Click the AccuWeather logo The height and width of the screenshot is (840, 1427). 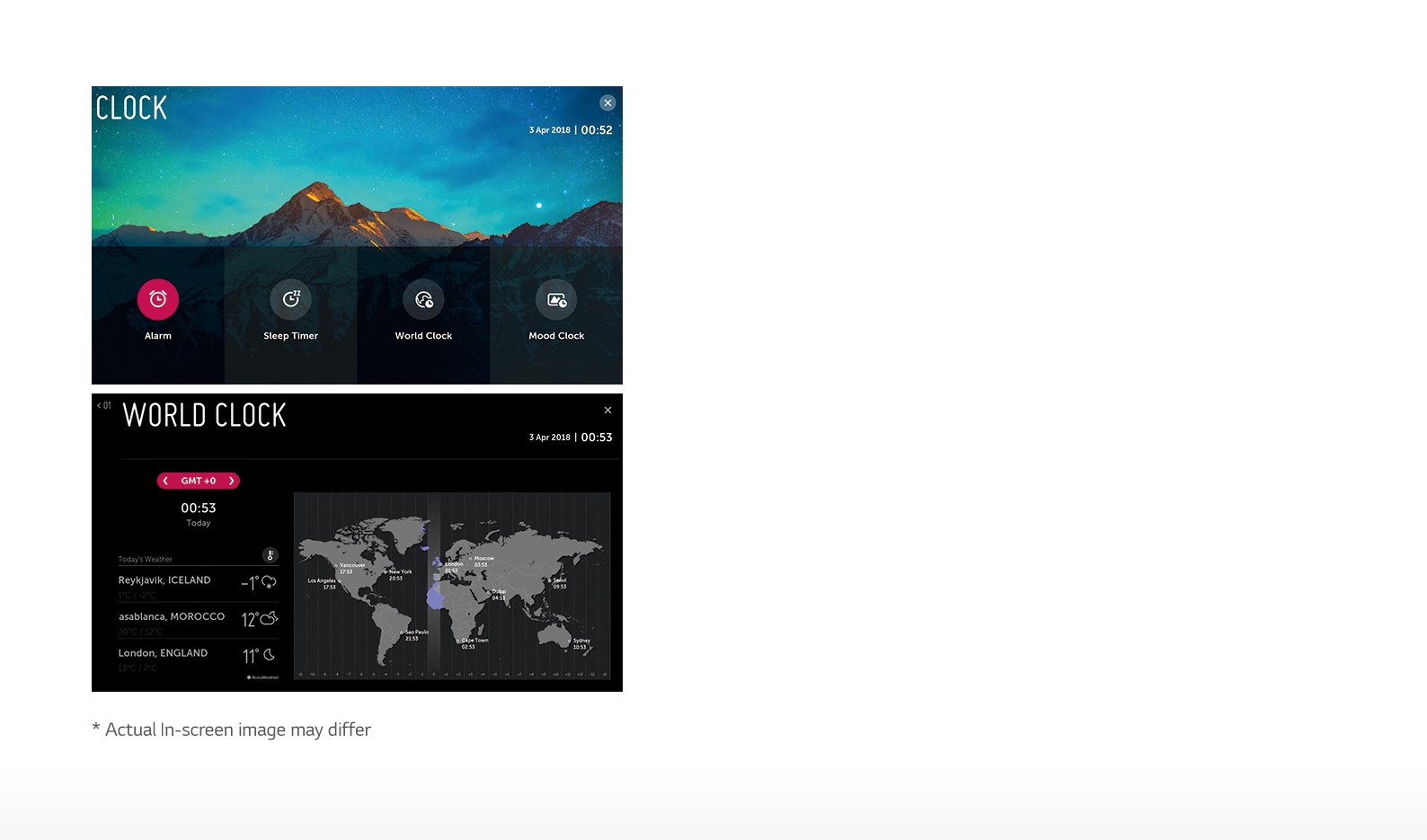pyautogui.click(x=263, y=677)
